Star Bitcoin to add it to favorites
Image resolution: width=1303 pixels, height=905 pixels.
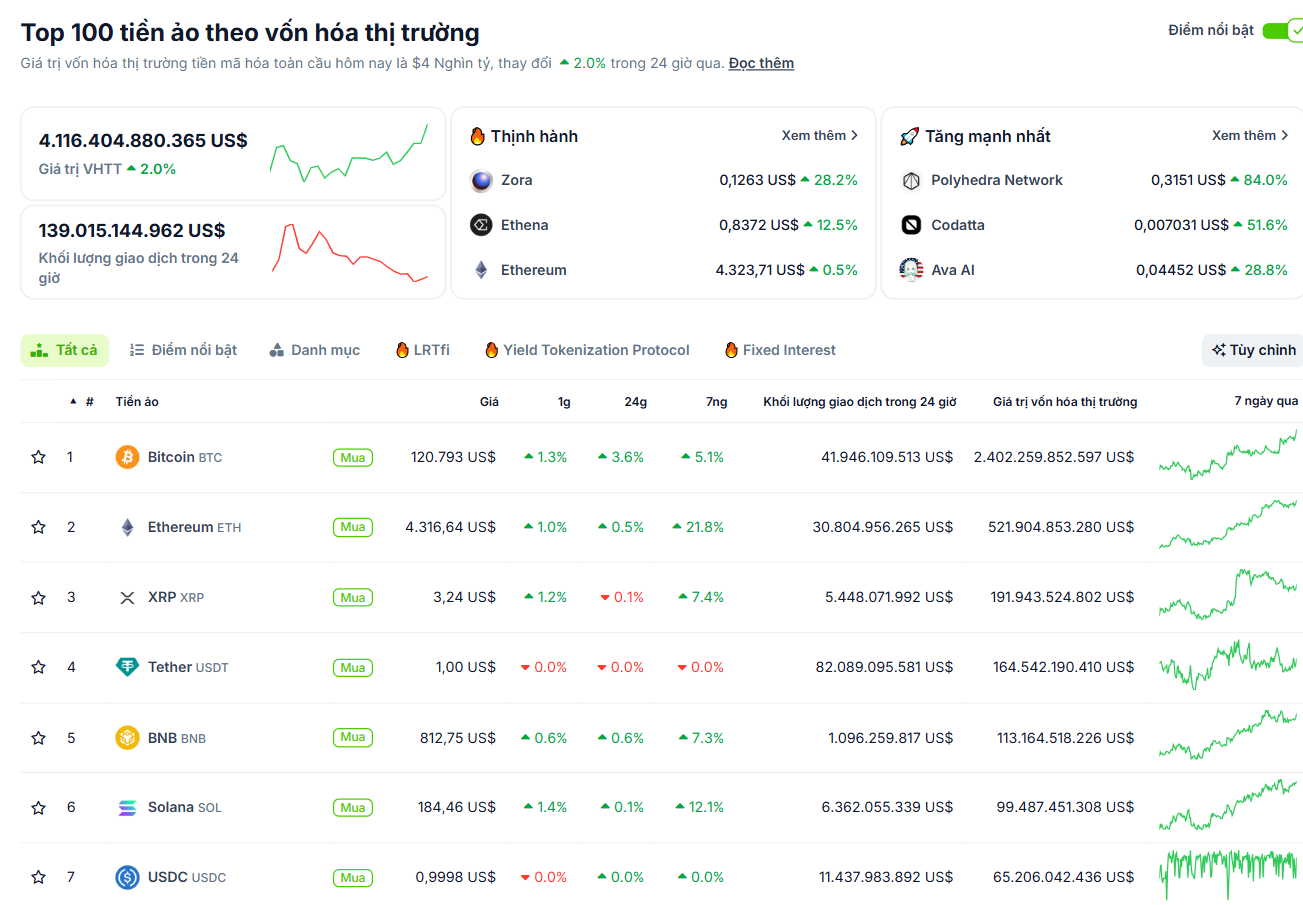pyautogui.click(x=38, y=456)
